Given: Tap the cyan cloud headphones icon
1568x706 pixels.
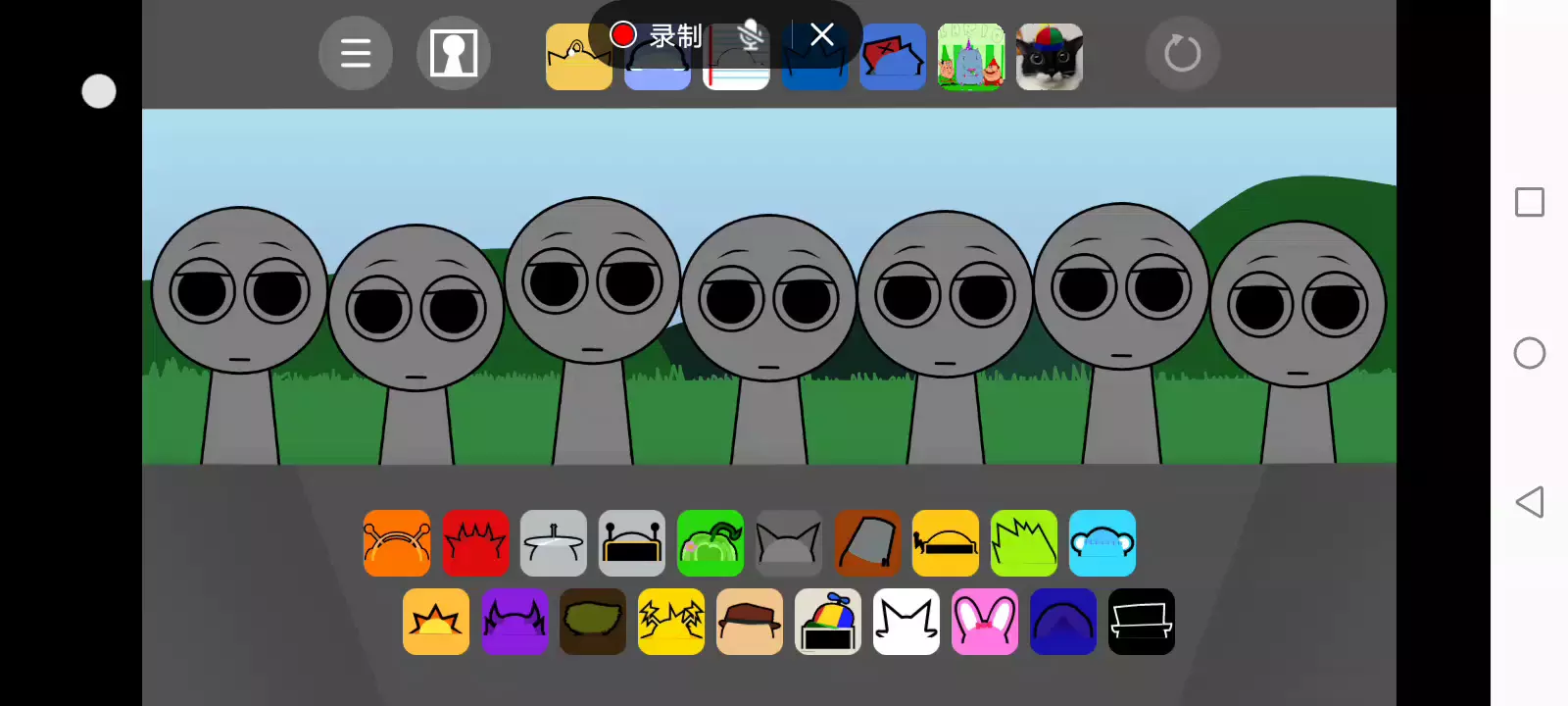Looking at the screenshot, I should click(1102, 543).
